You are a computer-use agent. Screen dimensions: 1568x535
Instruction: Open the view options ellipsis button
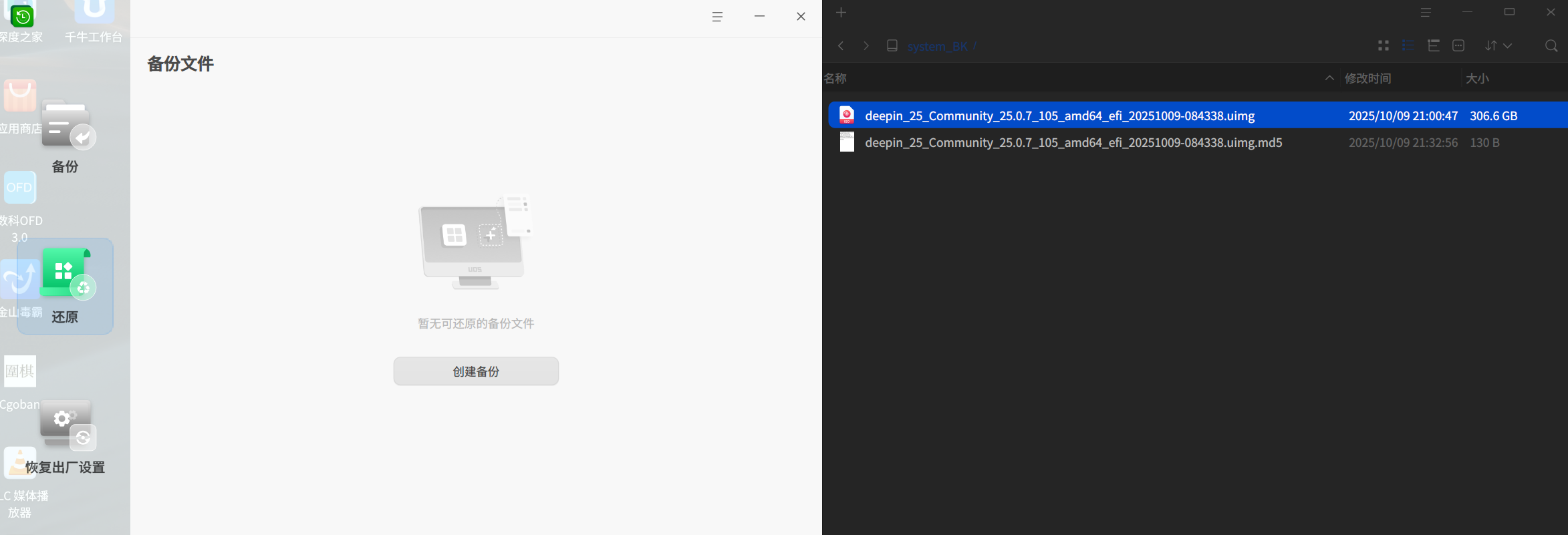[x=1458, y=45]
